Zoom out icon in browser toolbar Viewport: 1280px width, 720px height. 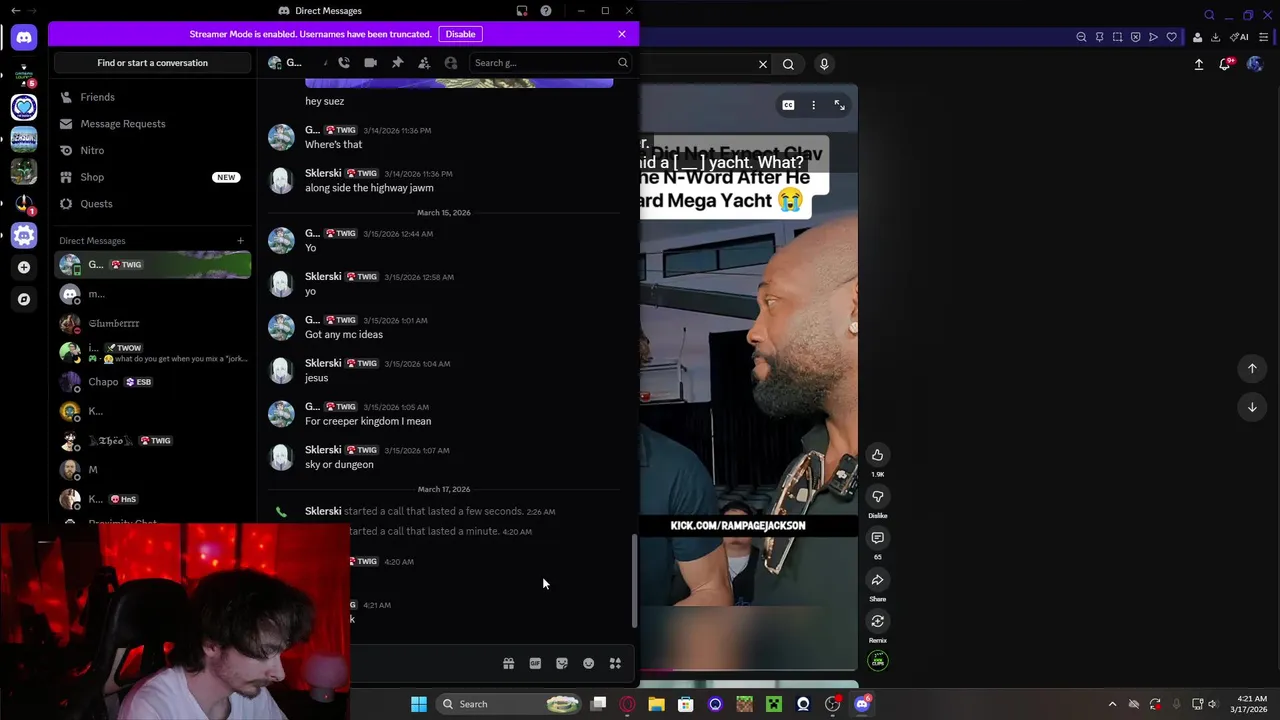[1081, 37]
